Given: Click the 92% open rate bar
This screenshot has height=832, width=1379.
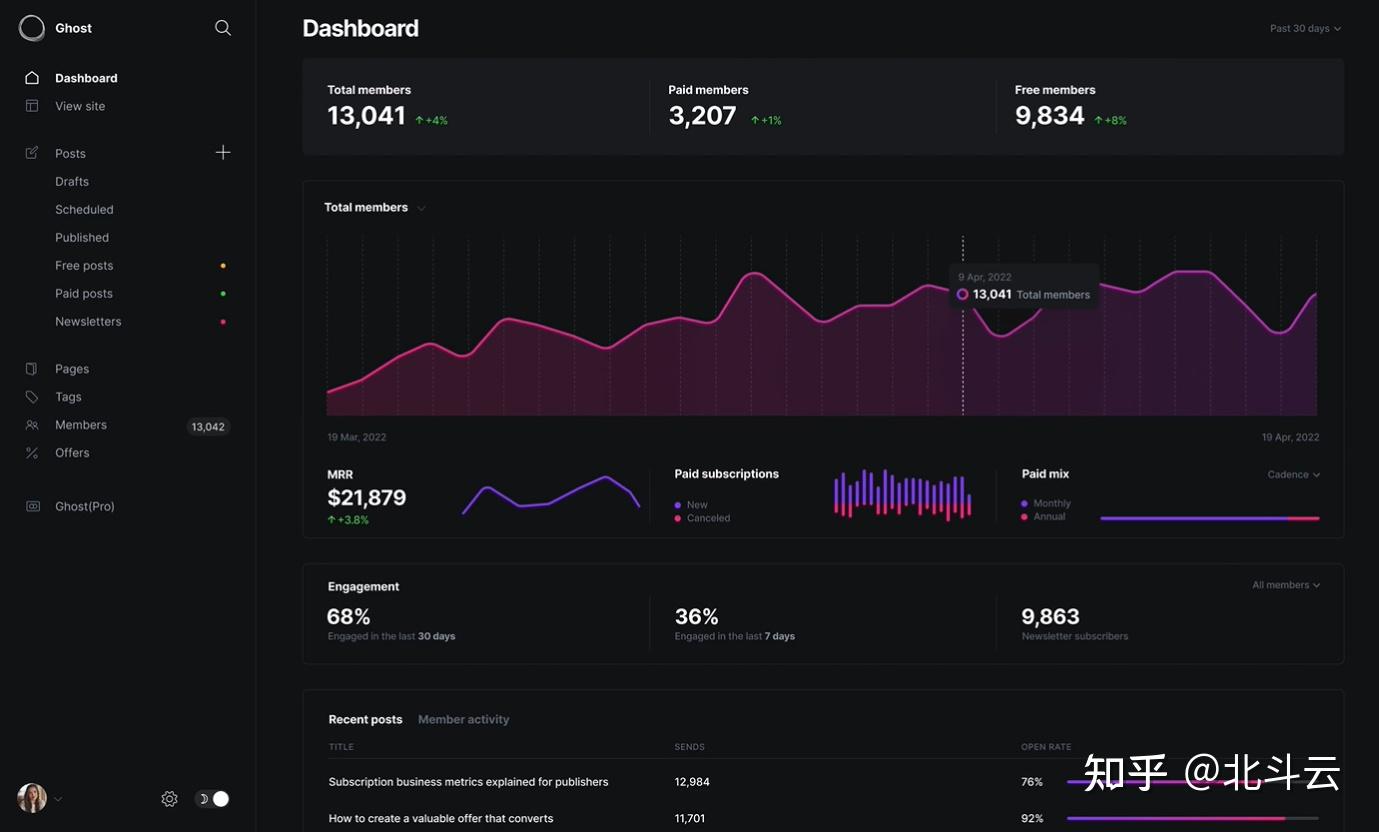Looking at the screenshot, I should coord(1192,818).
